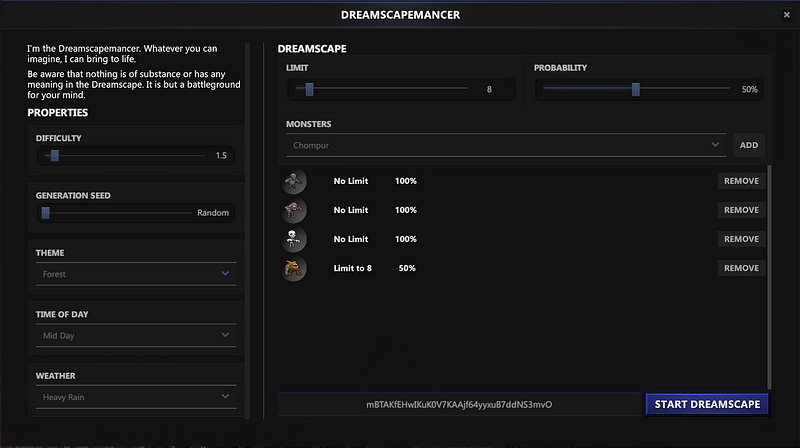Remove the skeleton monster entry
The width and height of the screenshot is (800, 448).
pyautogui.click(x=741, y=239)
